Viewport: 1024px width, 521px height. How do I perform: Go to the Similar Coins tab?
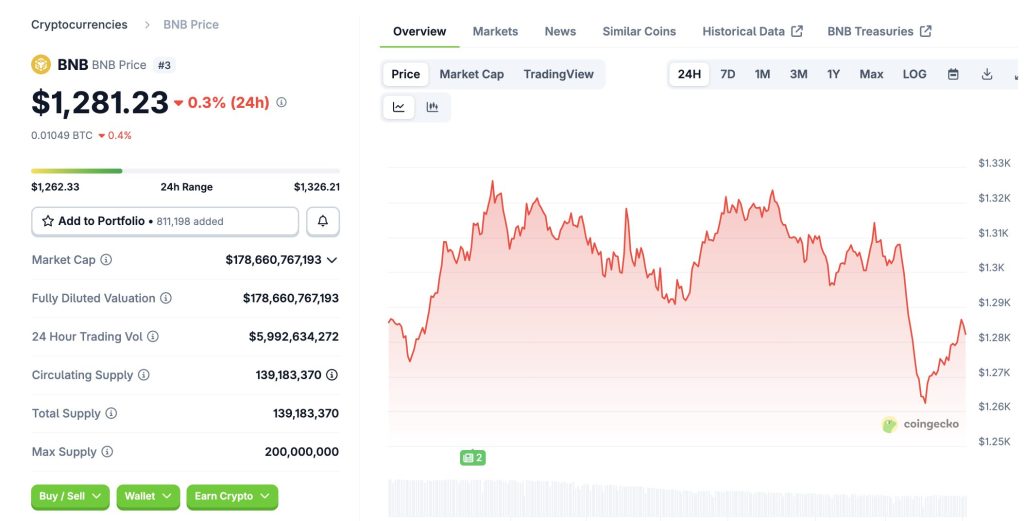[639, 31]
